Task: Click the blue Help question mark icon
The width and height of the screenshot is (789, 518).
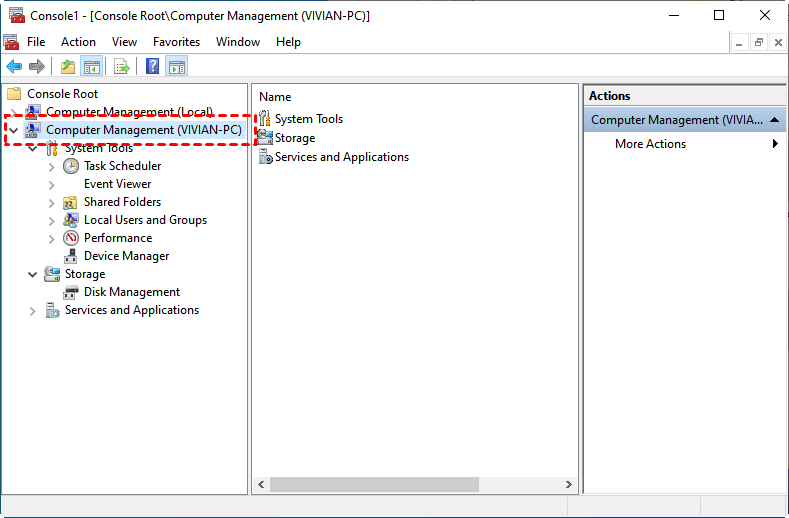Action: [x=152, y=67]
